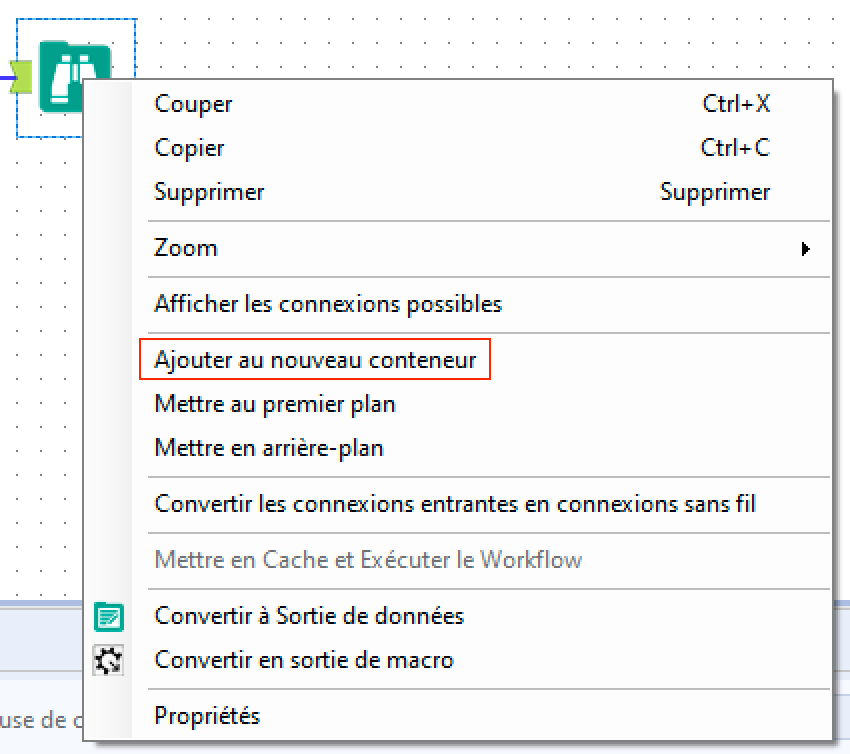Choose Couper from the context menu
The width and height of the screenshot is (850, 754).
coord(193,104)
